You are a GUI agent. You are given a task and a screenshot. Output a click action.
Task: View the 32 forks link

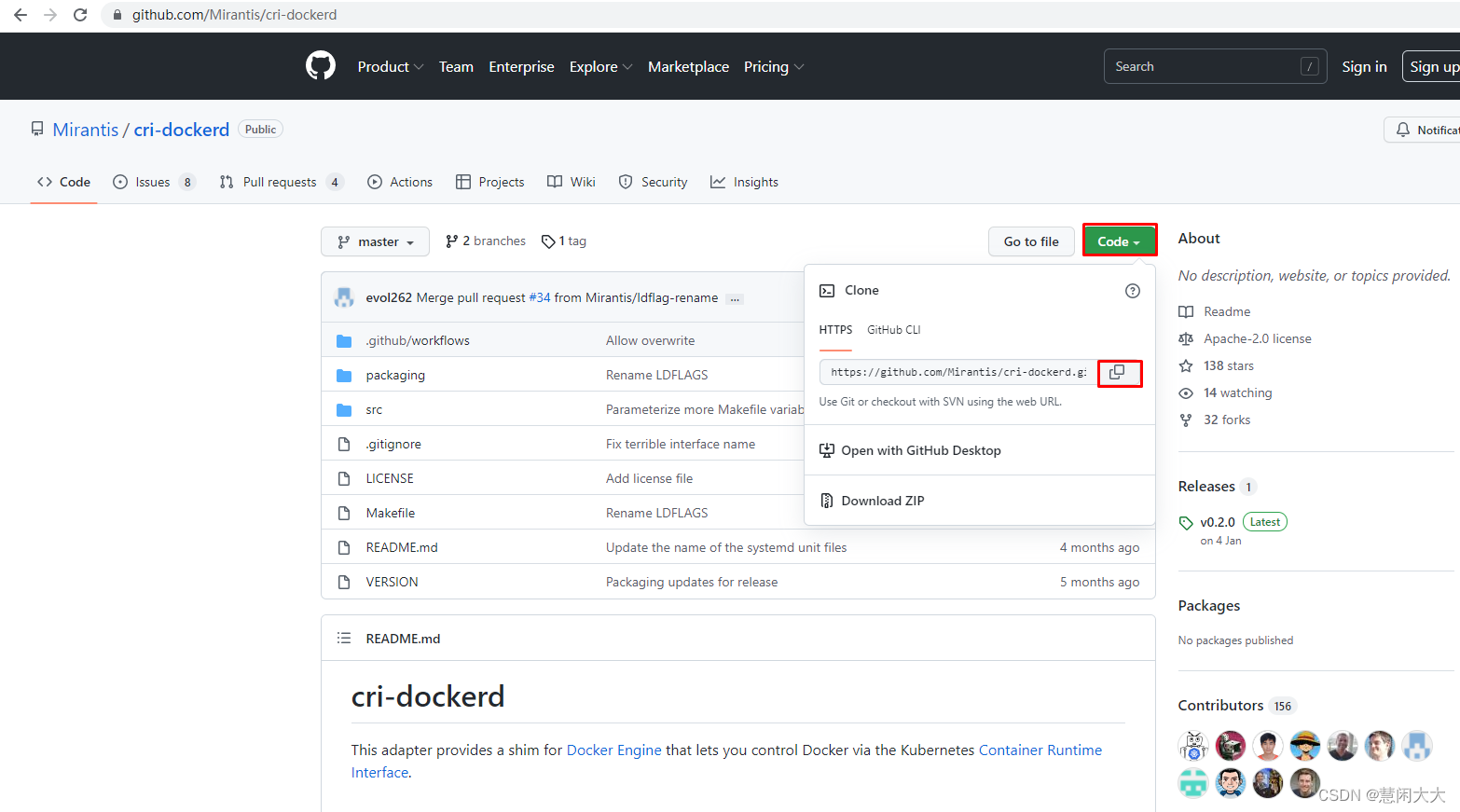(x=1215, y=420)
